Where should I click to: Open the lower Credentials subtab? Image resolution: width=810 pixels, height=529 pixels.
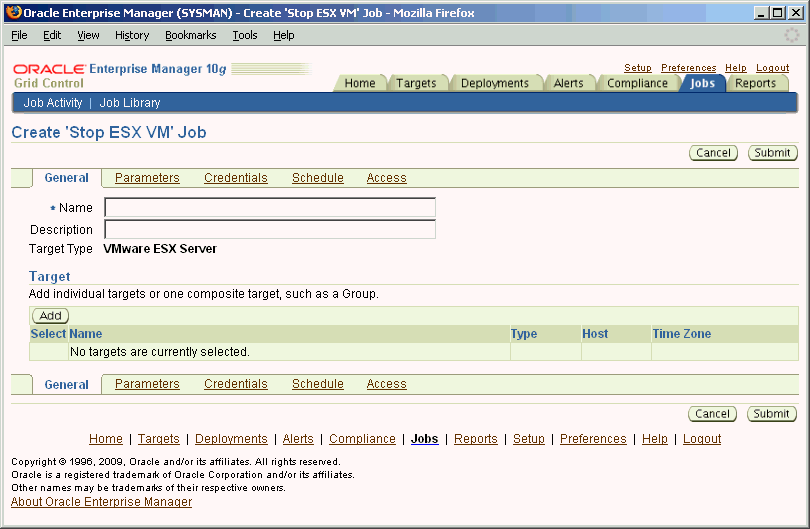(x=236, y=384)
